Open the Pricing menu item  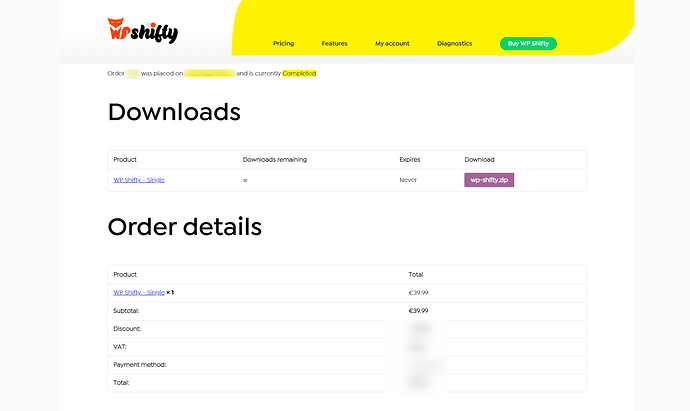tap(283, 44)
